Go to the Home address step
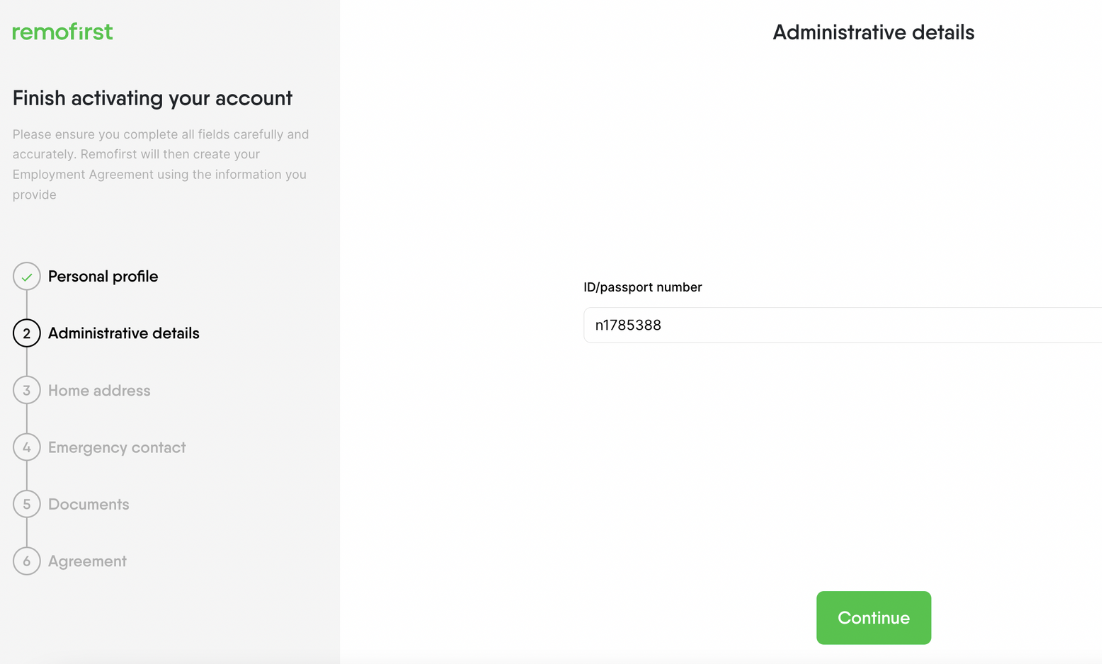This screenshot has width=1102, height=664. [x=99, y=390]
